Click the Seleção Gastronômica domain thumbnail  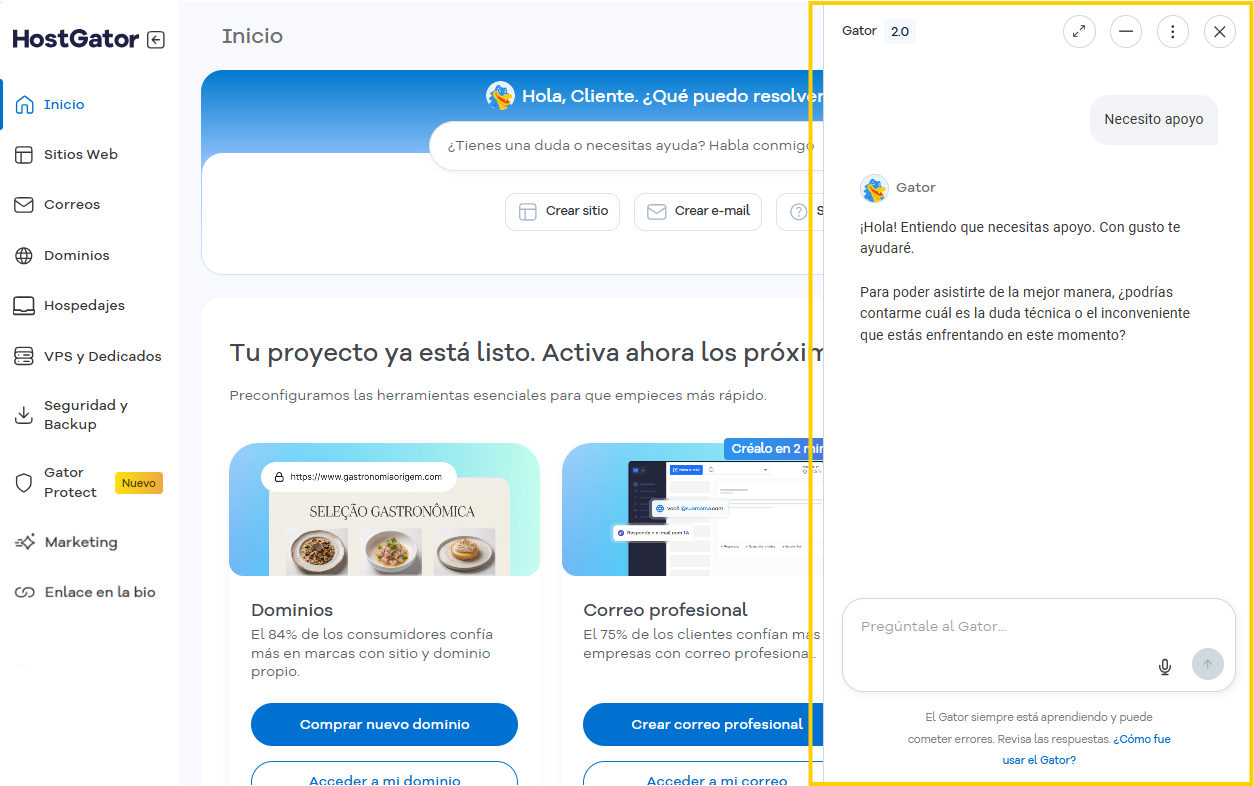[x=384, y=510]
